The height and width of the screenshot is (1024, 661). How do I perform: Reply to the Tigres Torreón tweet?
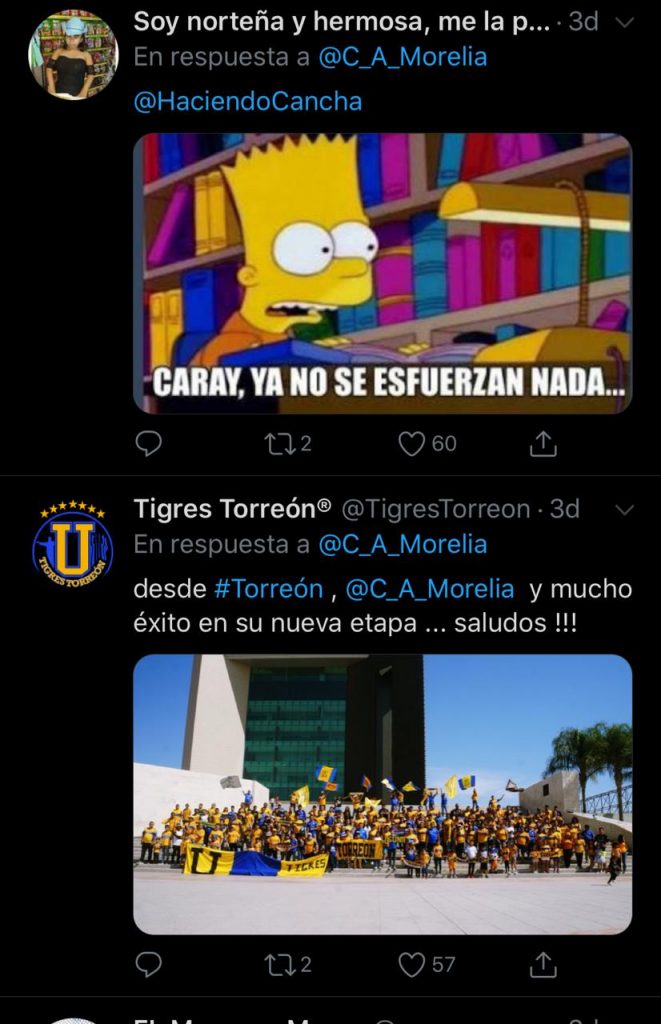point(148,965)
